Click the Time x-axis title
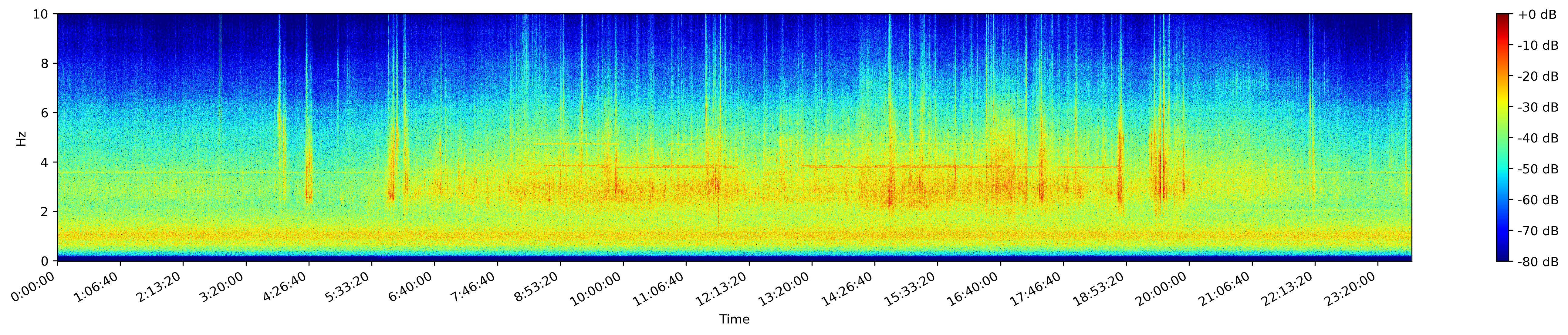This screenshot has width=1568, height=335. tap(735, 319)
